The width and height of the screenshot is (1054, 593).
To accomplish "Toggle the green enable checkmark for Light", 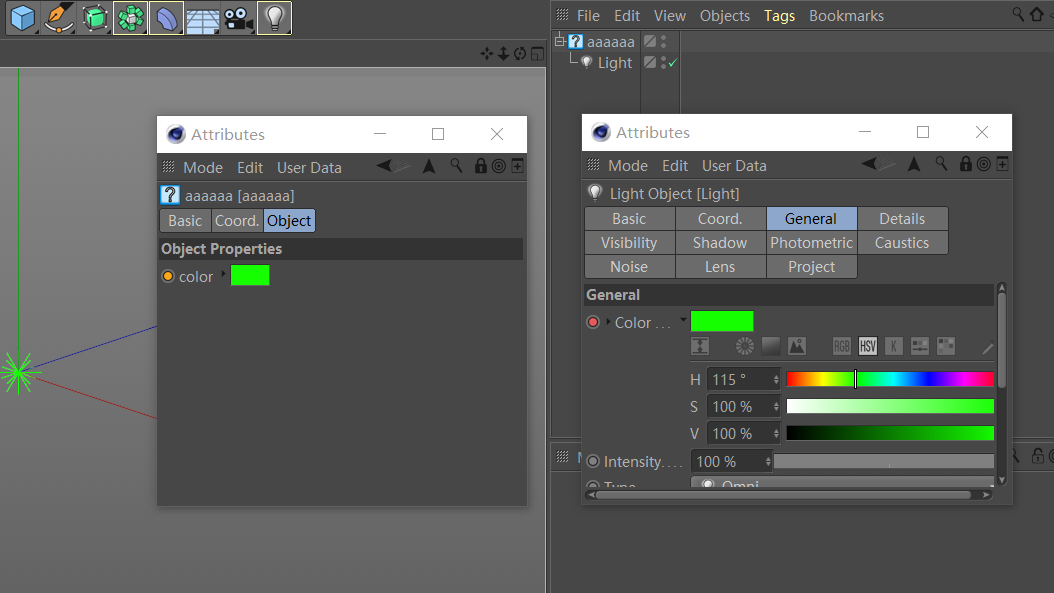I will (x=673, y=62).
